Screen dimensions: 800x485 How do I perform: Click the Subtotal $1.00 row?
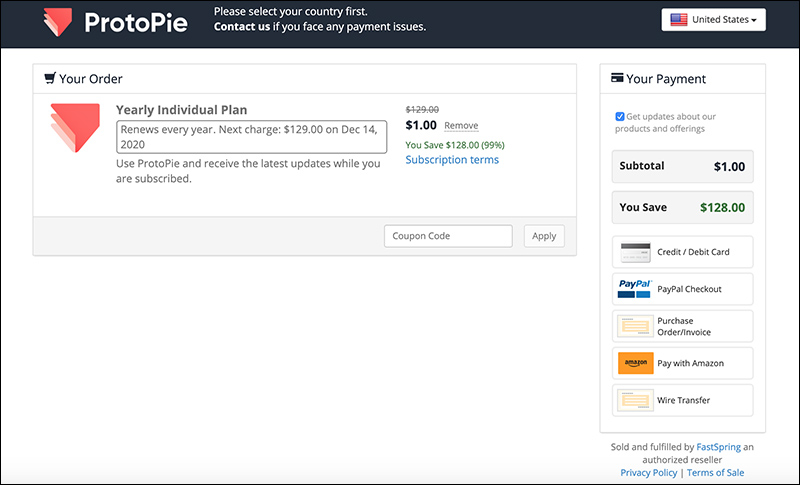[682, 166]
